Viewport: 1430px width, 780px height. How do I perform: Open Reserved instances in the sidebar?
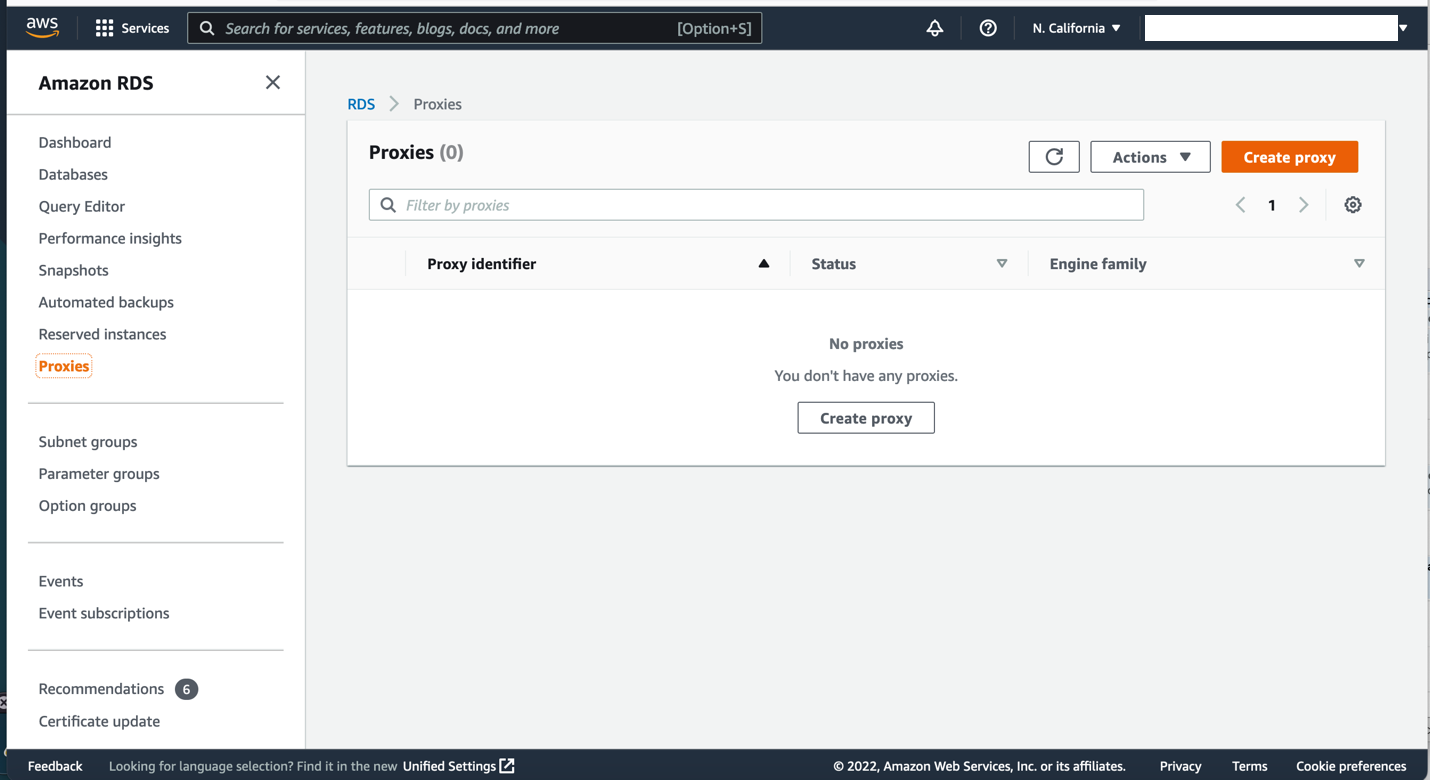102,334
